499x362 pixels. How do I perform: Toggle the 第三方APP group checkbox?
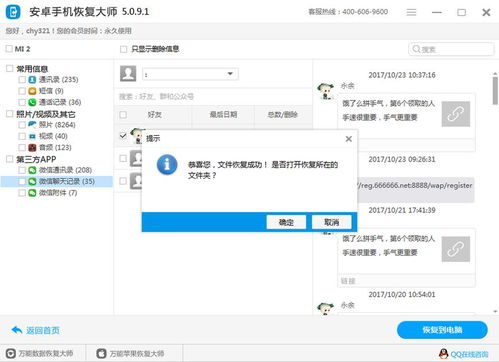tap(10, 159)
